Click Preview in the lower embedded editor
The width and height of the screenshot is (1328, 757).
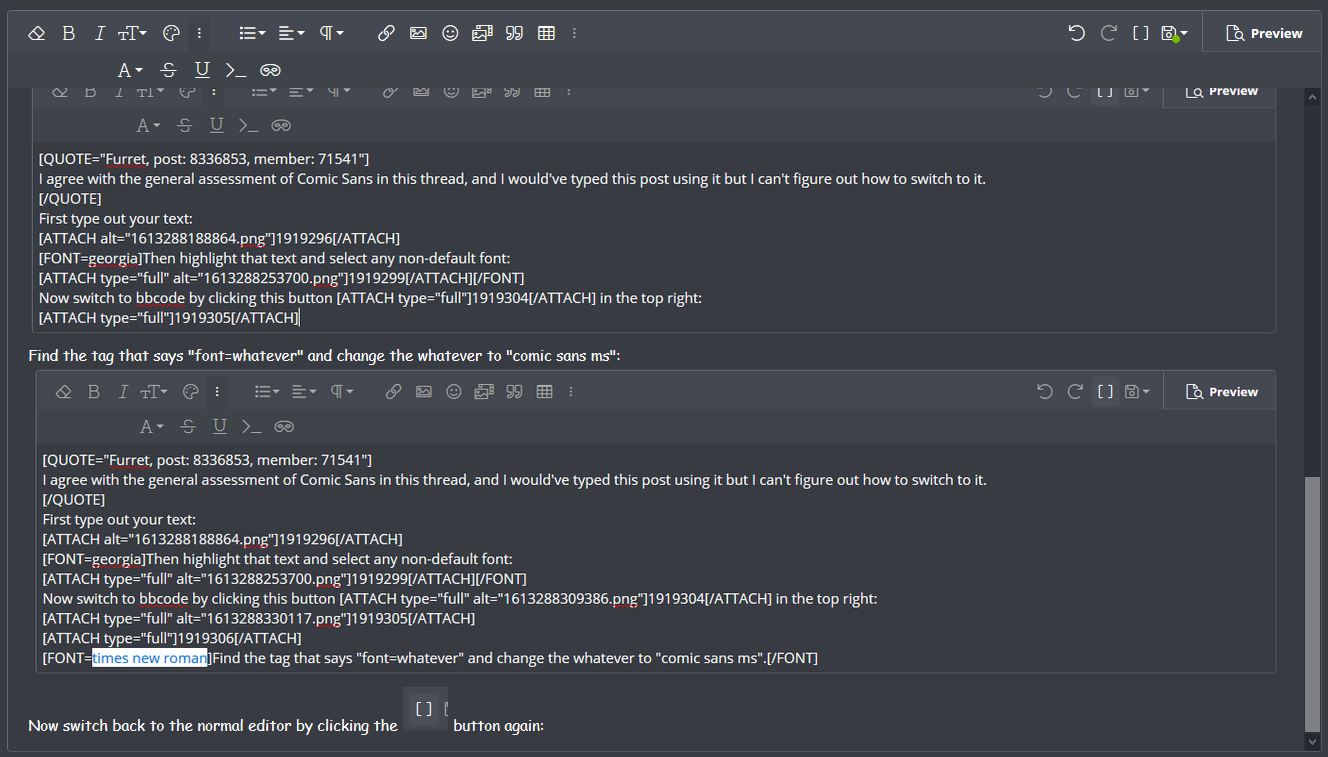coord(1221,392)
